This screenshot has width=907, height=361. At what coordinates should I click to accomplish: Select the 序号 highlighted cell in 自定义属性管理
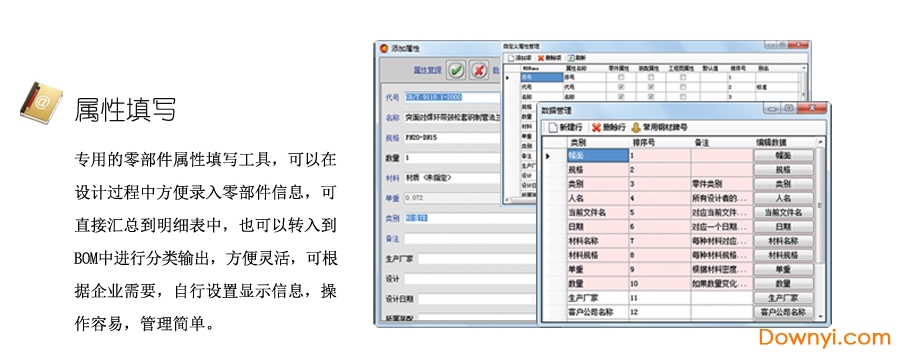point(541,77)
